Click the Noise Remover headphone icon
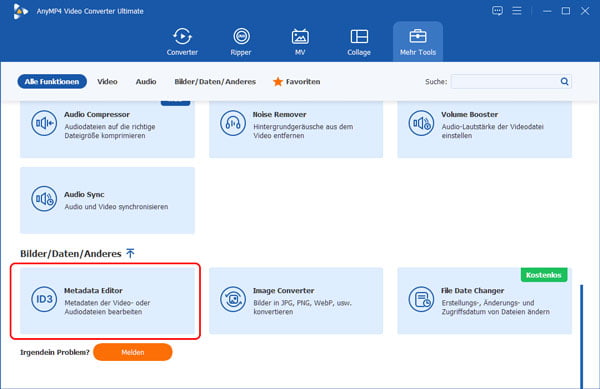The image size is (600, 389). click(x=233, y=123)
